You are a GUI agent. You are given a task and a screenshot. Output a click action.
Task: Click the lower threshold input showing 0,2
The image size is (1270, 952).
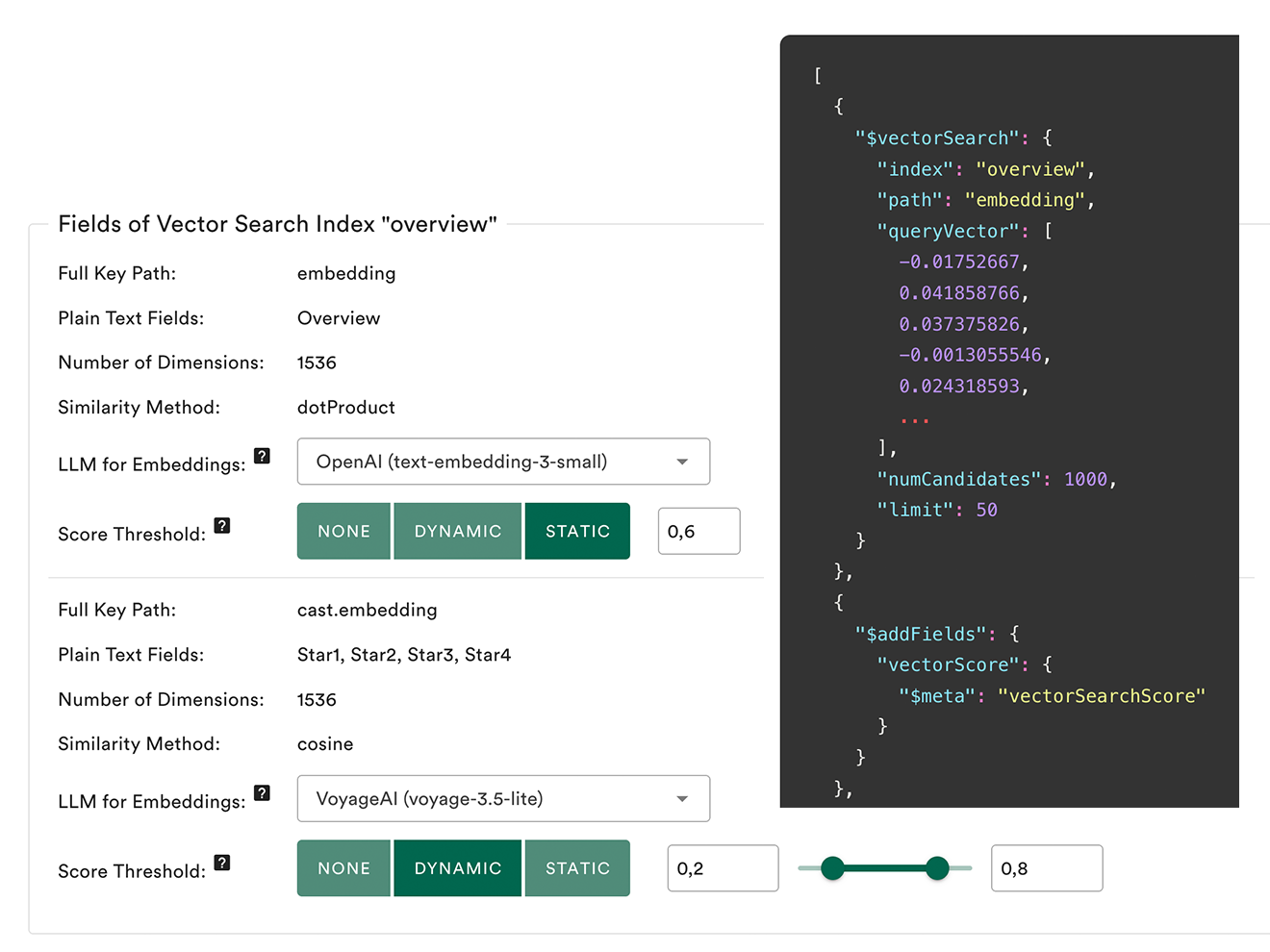723,868
